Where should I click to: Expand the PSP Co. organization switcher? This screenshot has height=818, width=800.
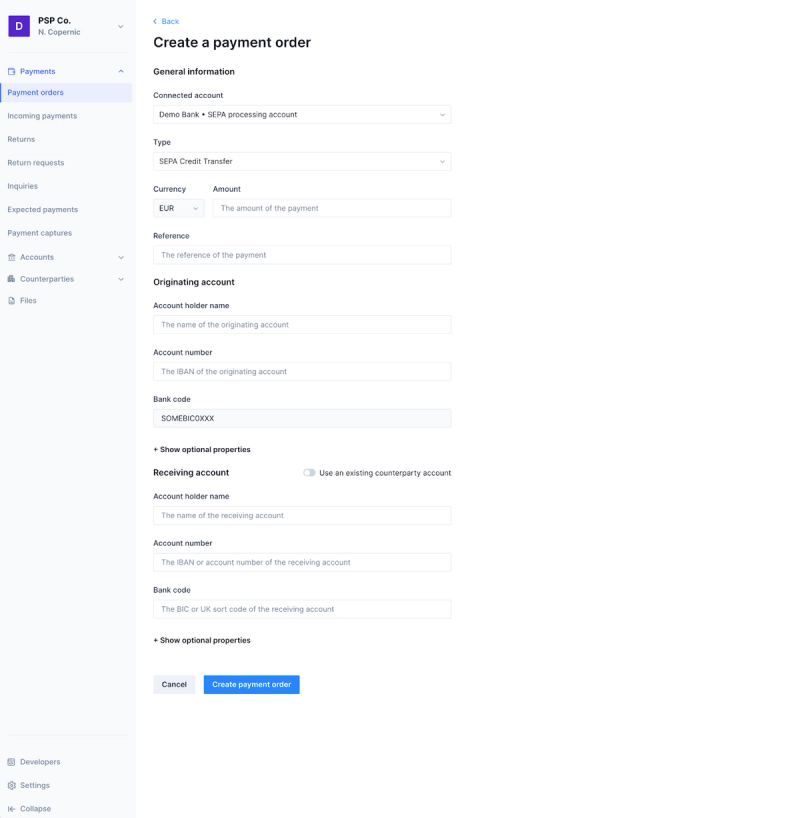click(121, 26)
